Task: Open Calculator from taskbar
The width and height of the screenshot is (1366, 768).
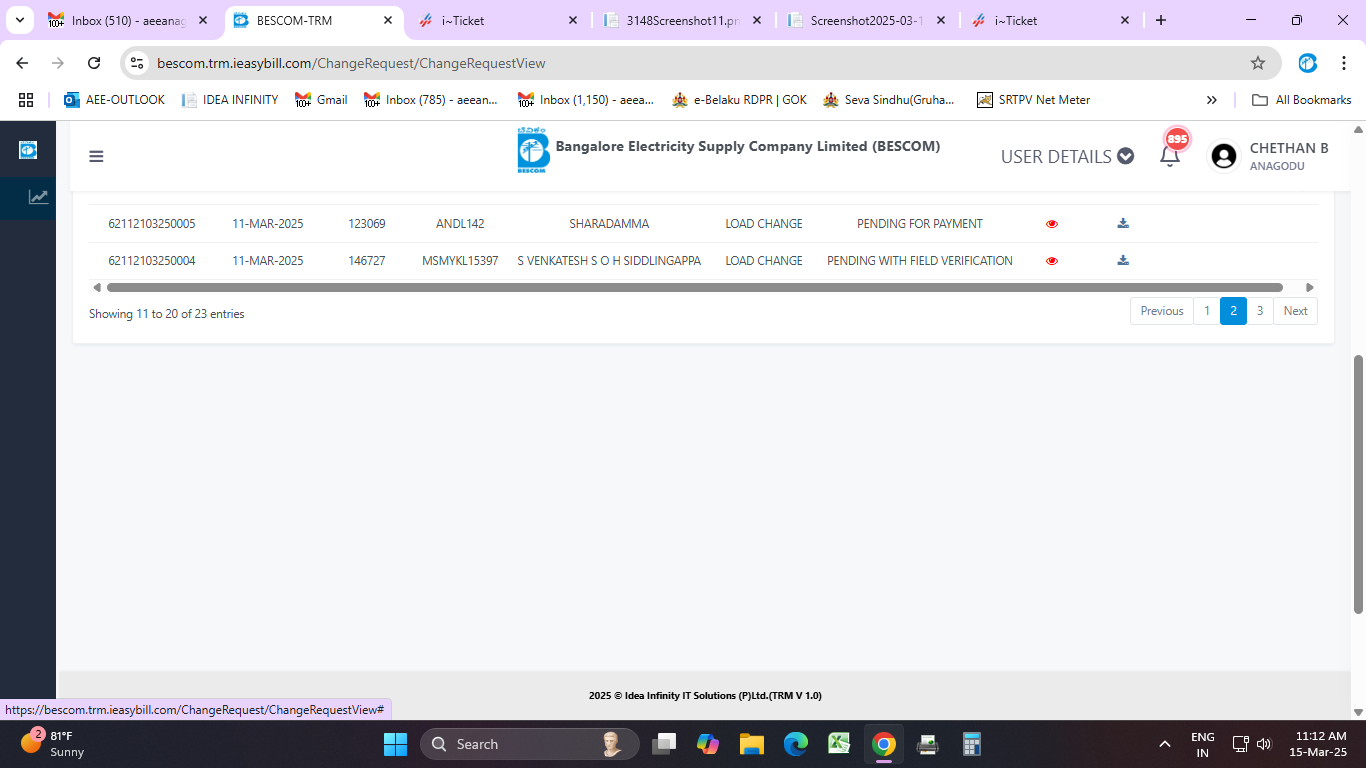Action: [970, 744]
